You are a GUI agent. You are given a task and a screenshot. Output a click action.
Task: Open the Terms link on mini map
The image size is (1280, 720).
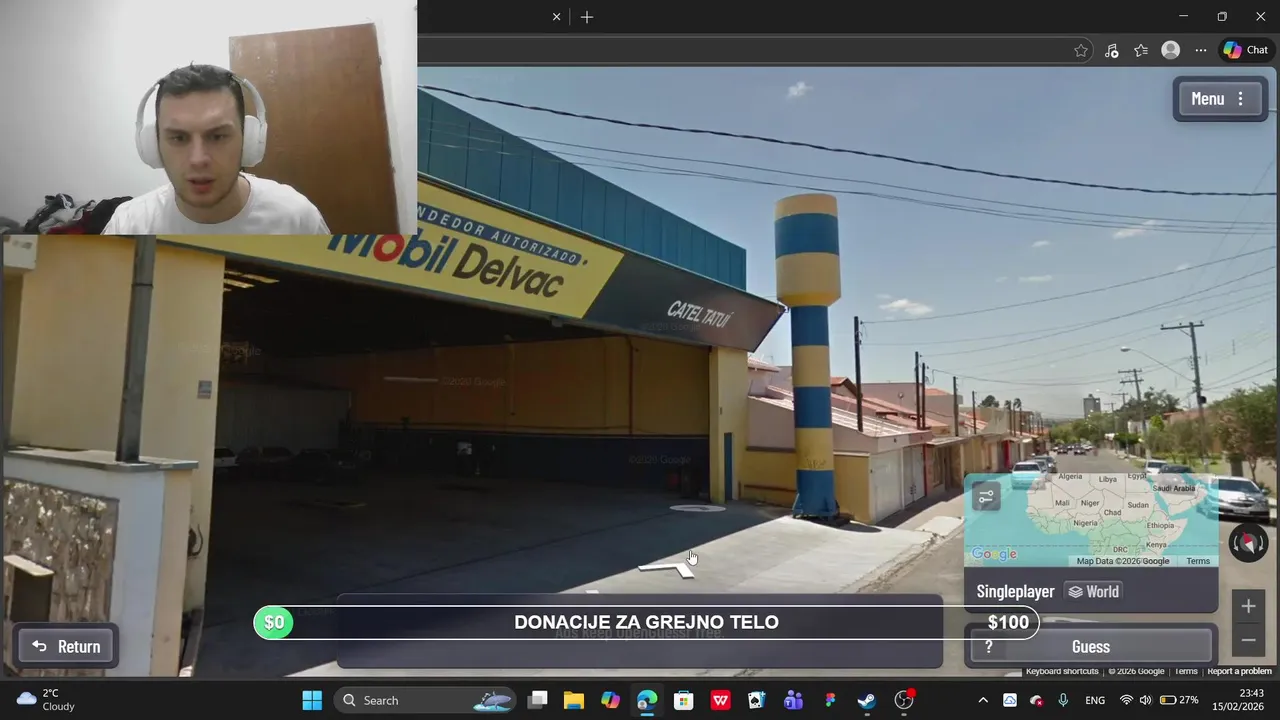tap(1198, 561)
